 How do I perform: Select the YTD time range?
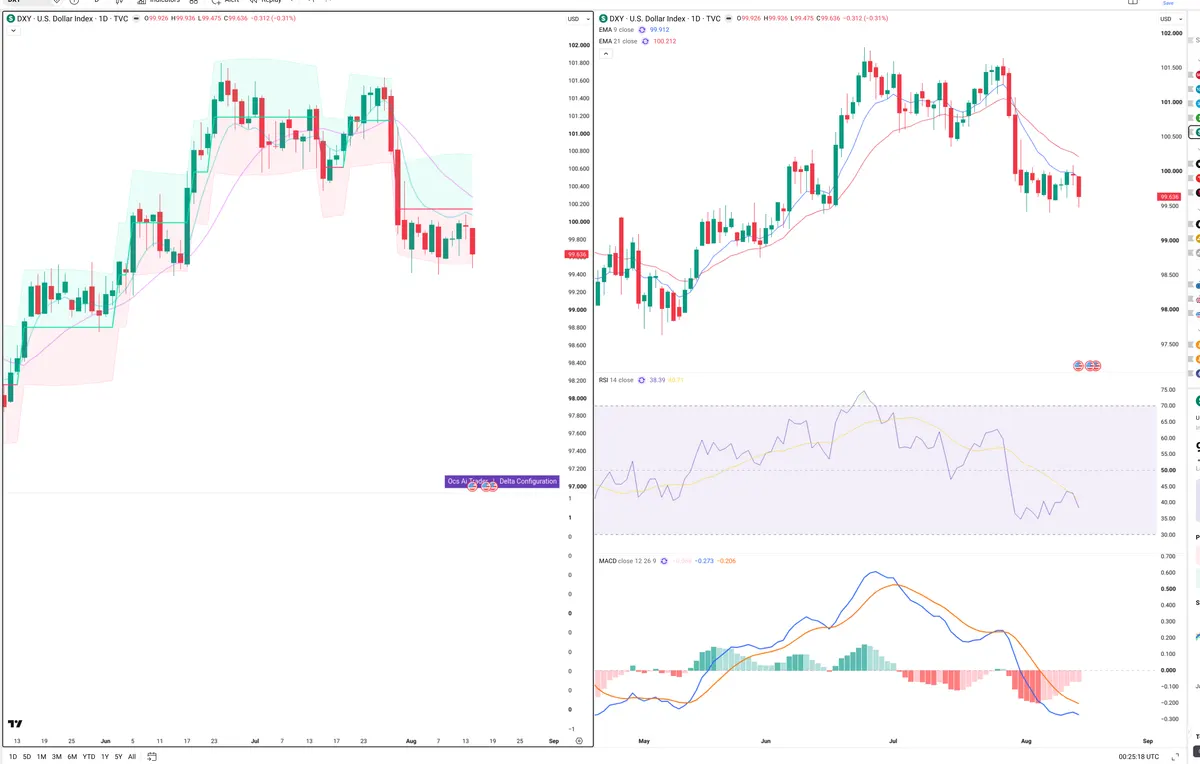(x=89, y=757)
